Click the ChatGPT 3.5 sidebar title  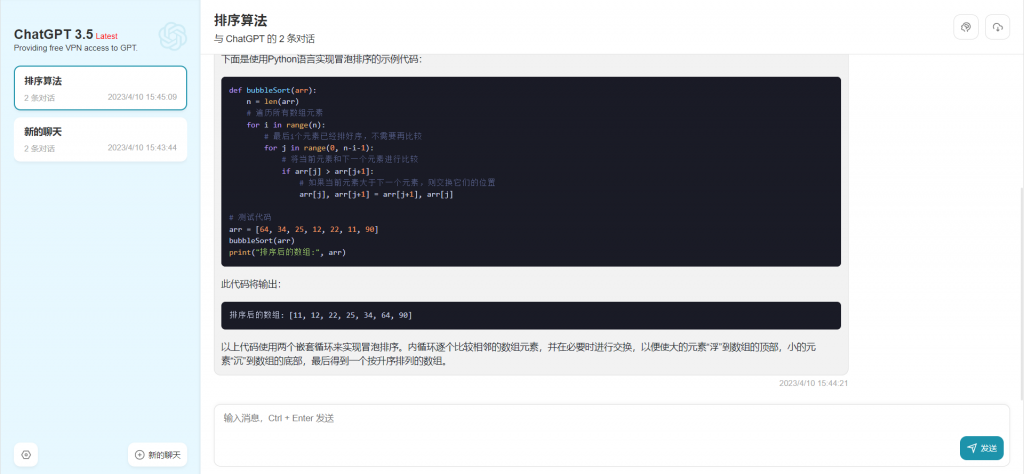pos(54,34)
